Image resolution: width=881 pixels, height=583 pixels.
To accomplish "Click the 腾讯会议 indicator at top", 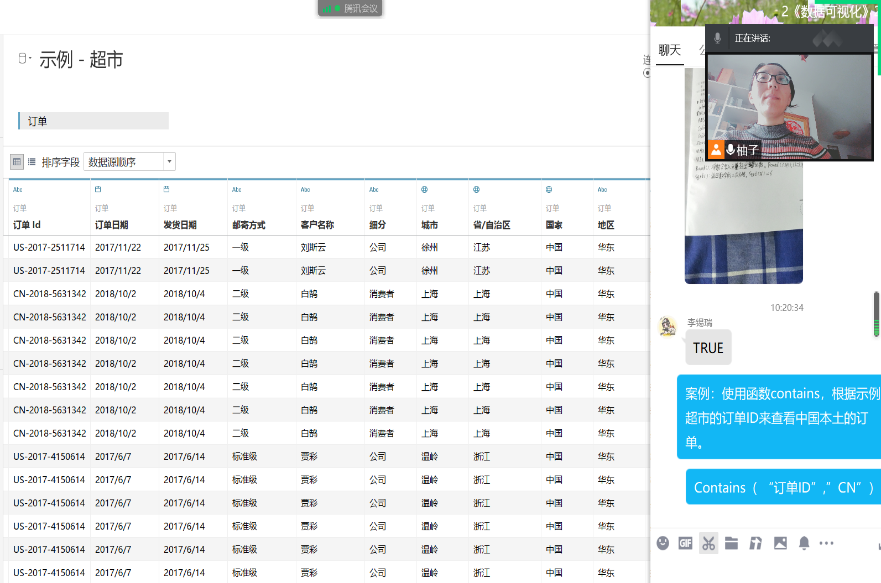I will pos(350,8).
